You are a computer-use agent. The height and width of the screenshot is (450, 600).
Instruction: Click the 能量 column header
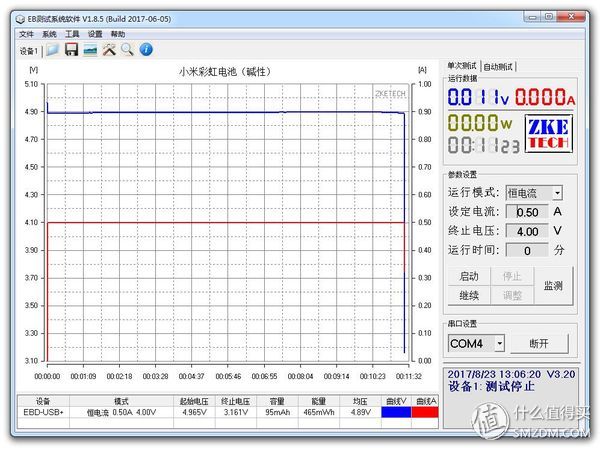tap(319, 401)
